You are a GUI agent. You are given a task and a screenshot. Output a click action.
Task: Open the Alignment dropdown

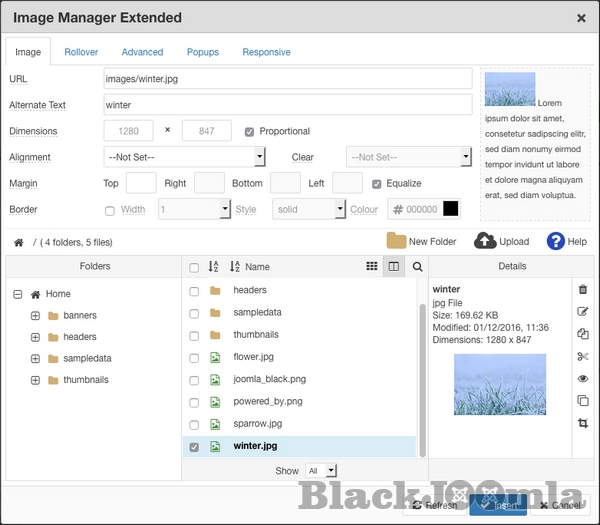point(184,157)
